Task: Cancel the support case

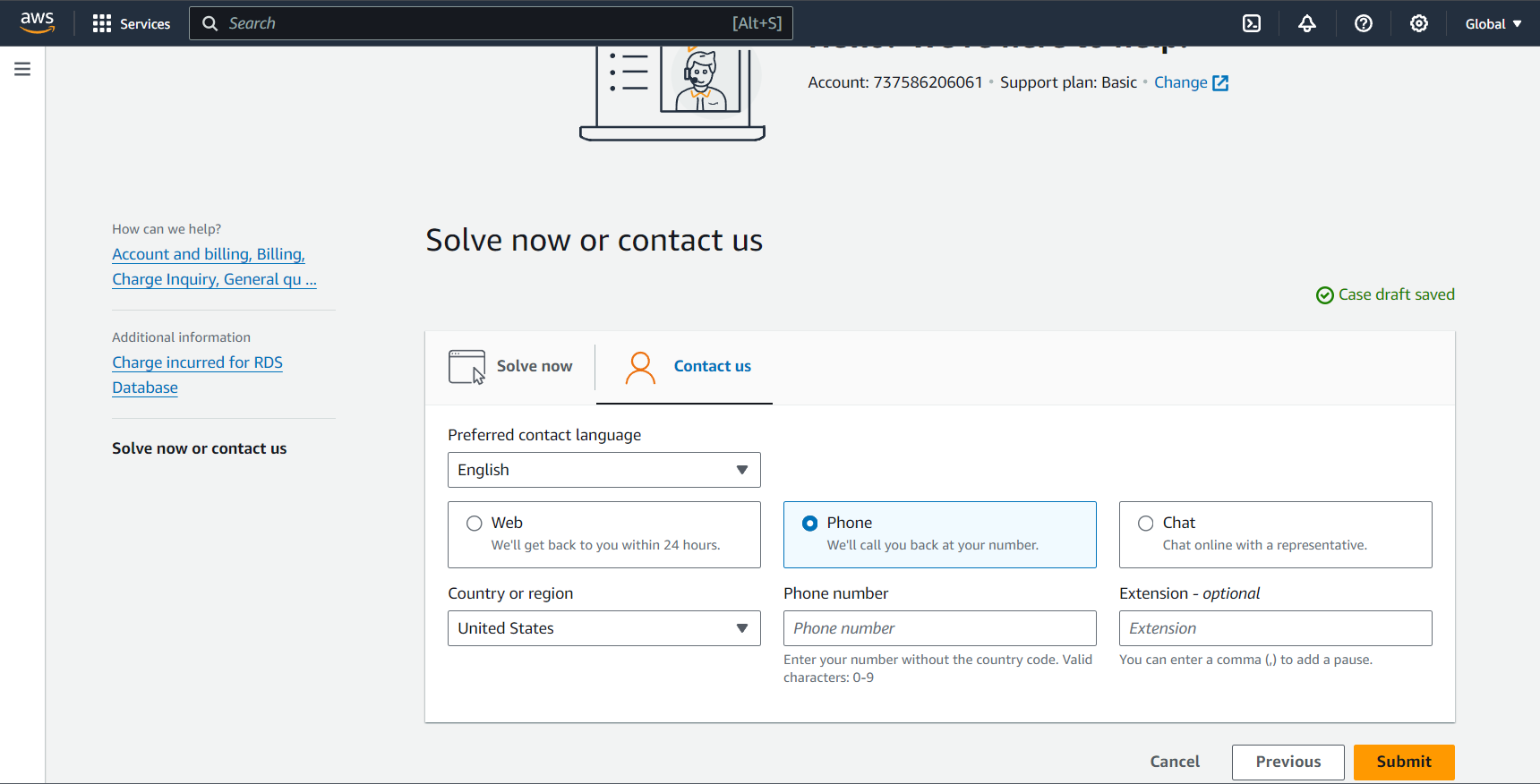Action: pyautogui.click(x=1175, y=762)
